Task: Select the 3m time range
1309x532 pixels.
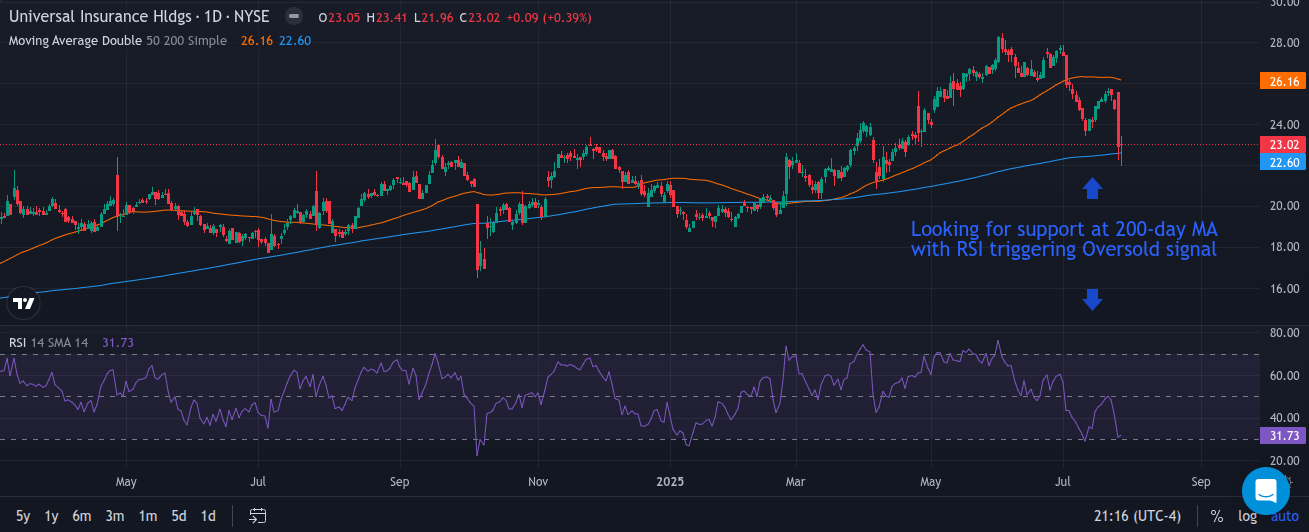Action: (x=115, y=516)
